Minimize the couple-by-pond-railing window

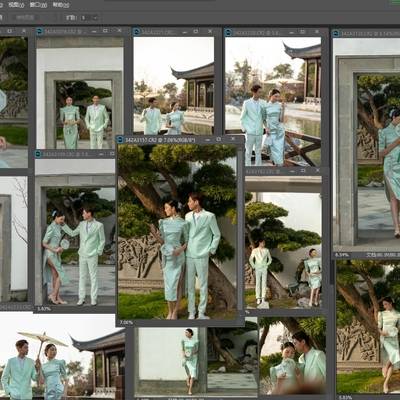[291, 32]
